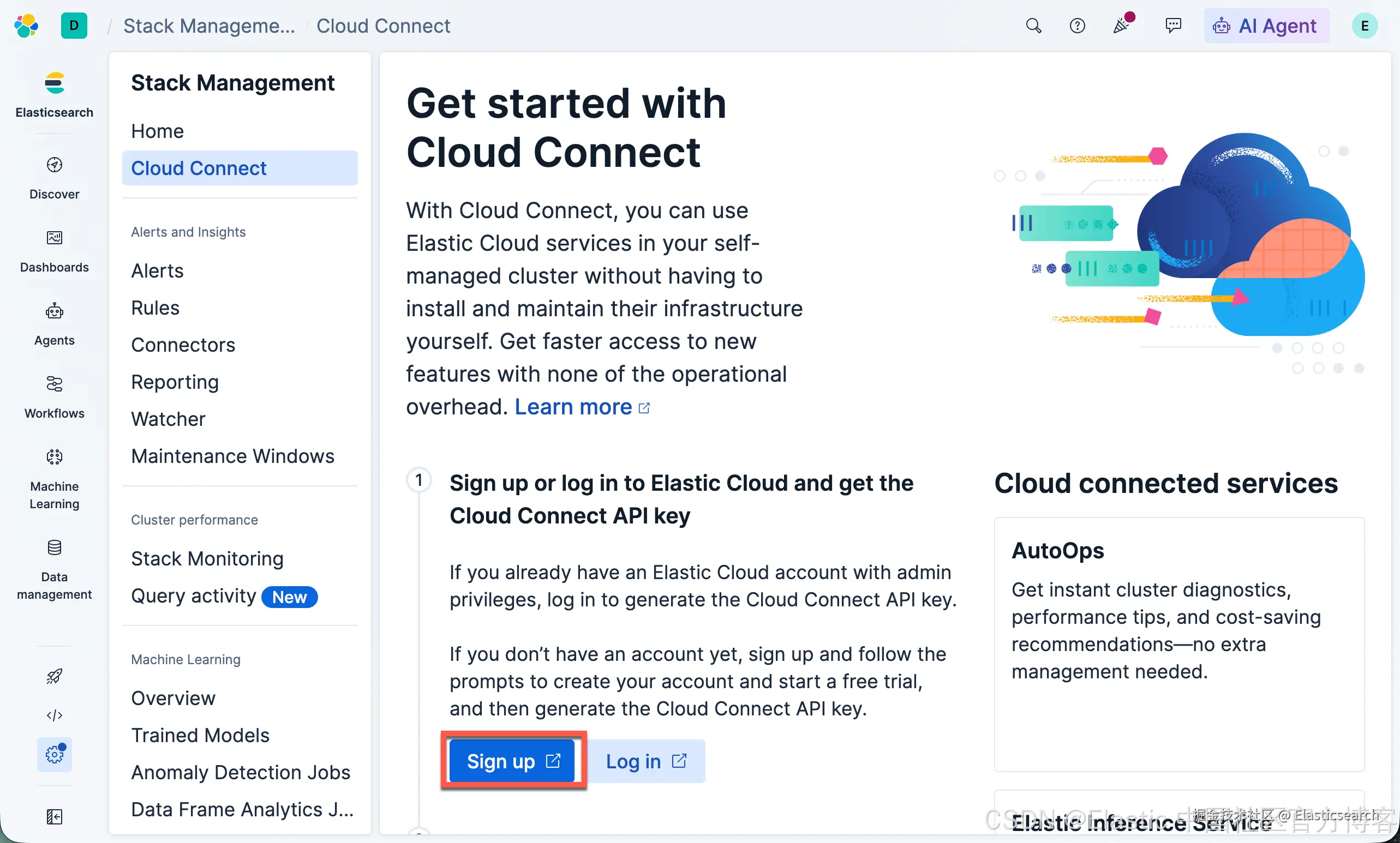
Task: Open the search magnifier in the header
Action: pos(1033,26)
